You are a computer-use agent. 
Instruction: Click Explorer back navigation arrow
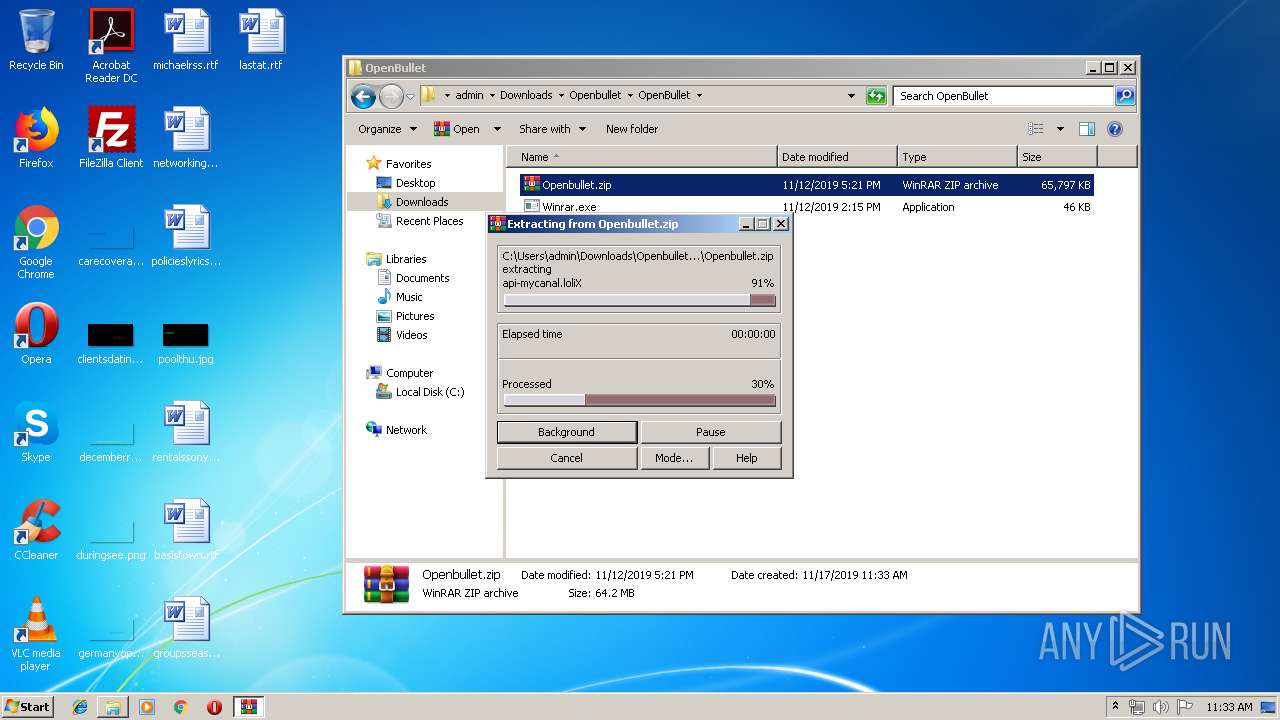(363, 96)
